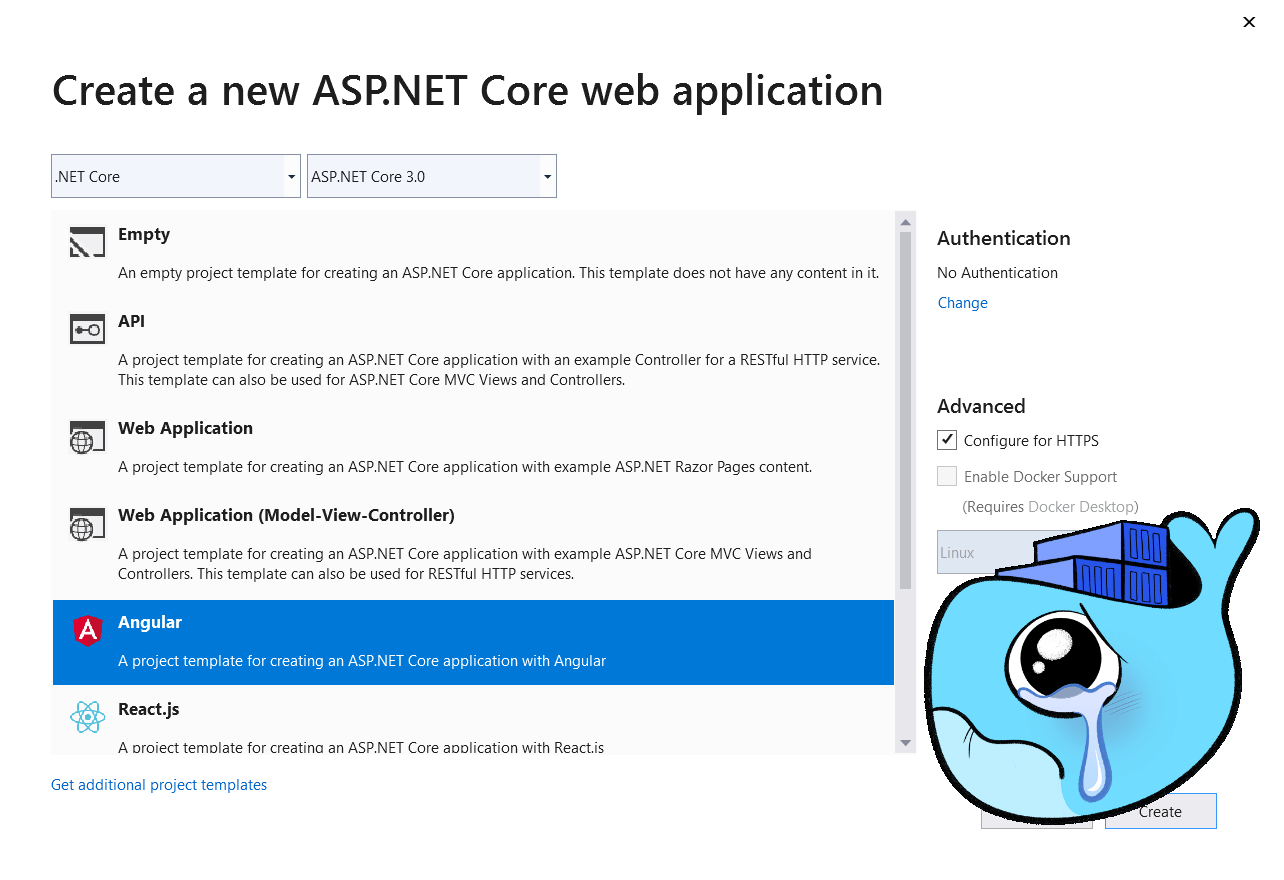
Task: Close the dialog with the X button
Action: tap(1249, 22)
